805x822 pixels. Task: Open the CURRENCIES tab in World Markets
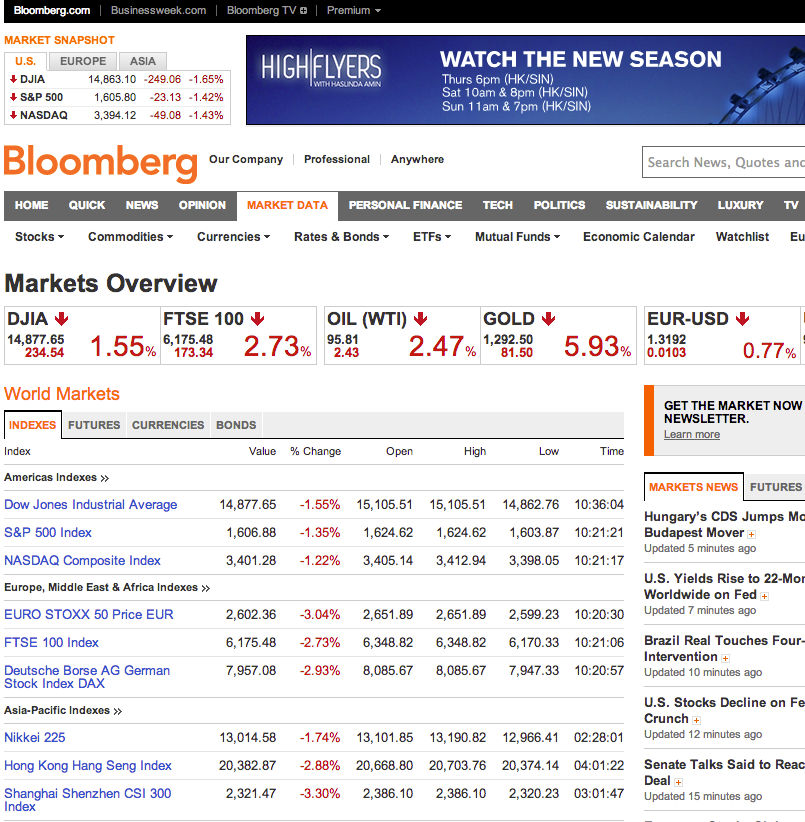168,425
